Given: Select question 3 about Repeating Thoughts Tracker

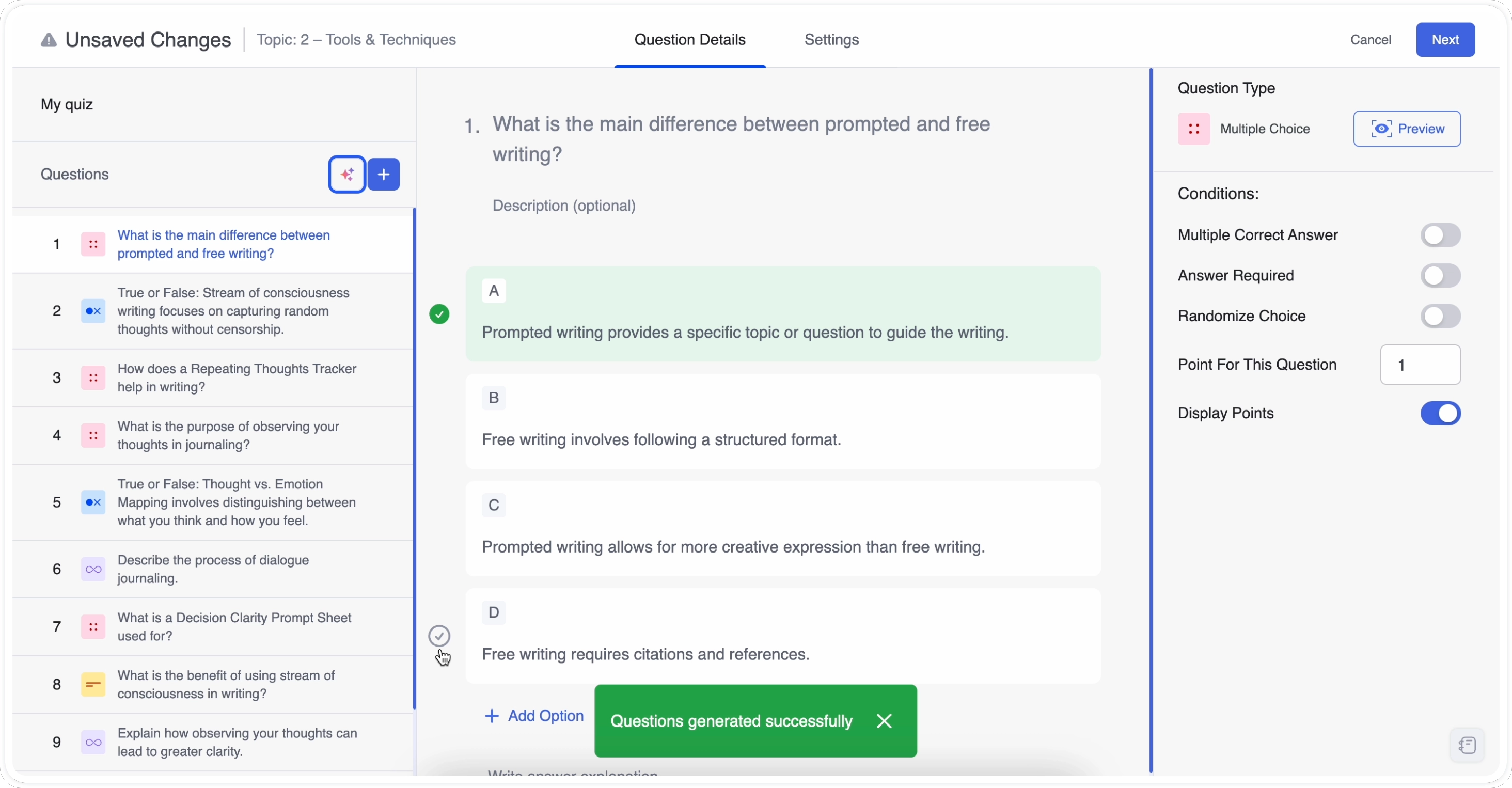Looking at the screenshot, I should (213, 378).
